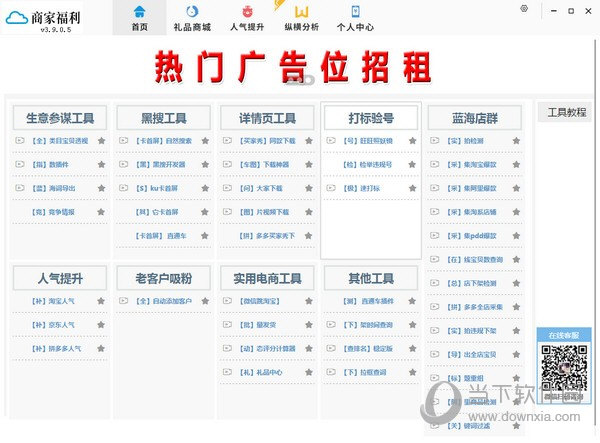Star the 【补】京东人气 tool

[x=101, y=325]
